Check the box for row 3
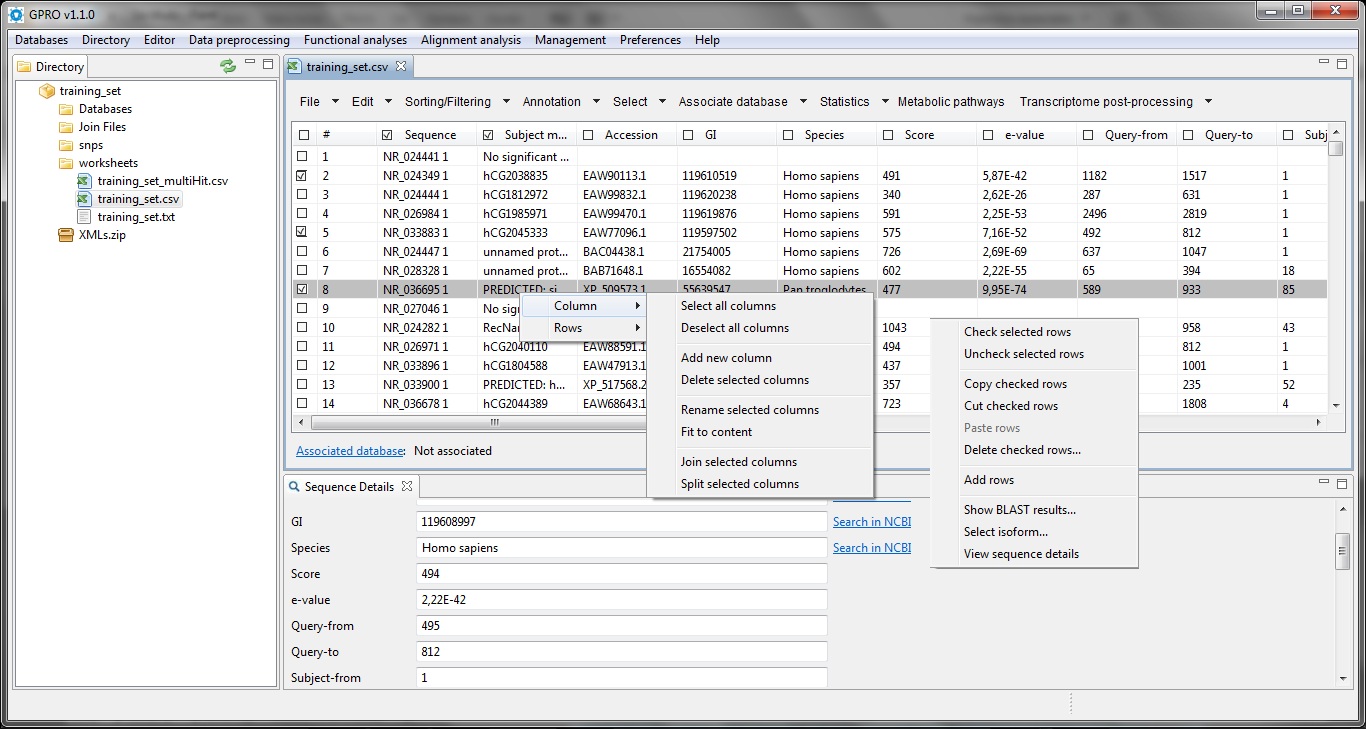This screenshot has height=729, width=1366. pos(302,195)
